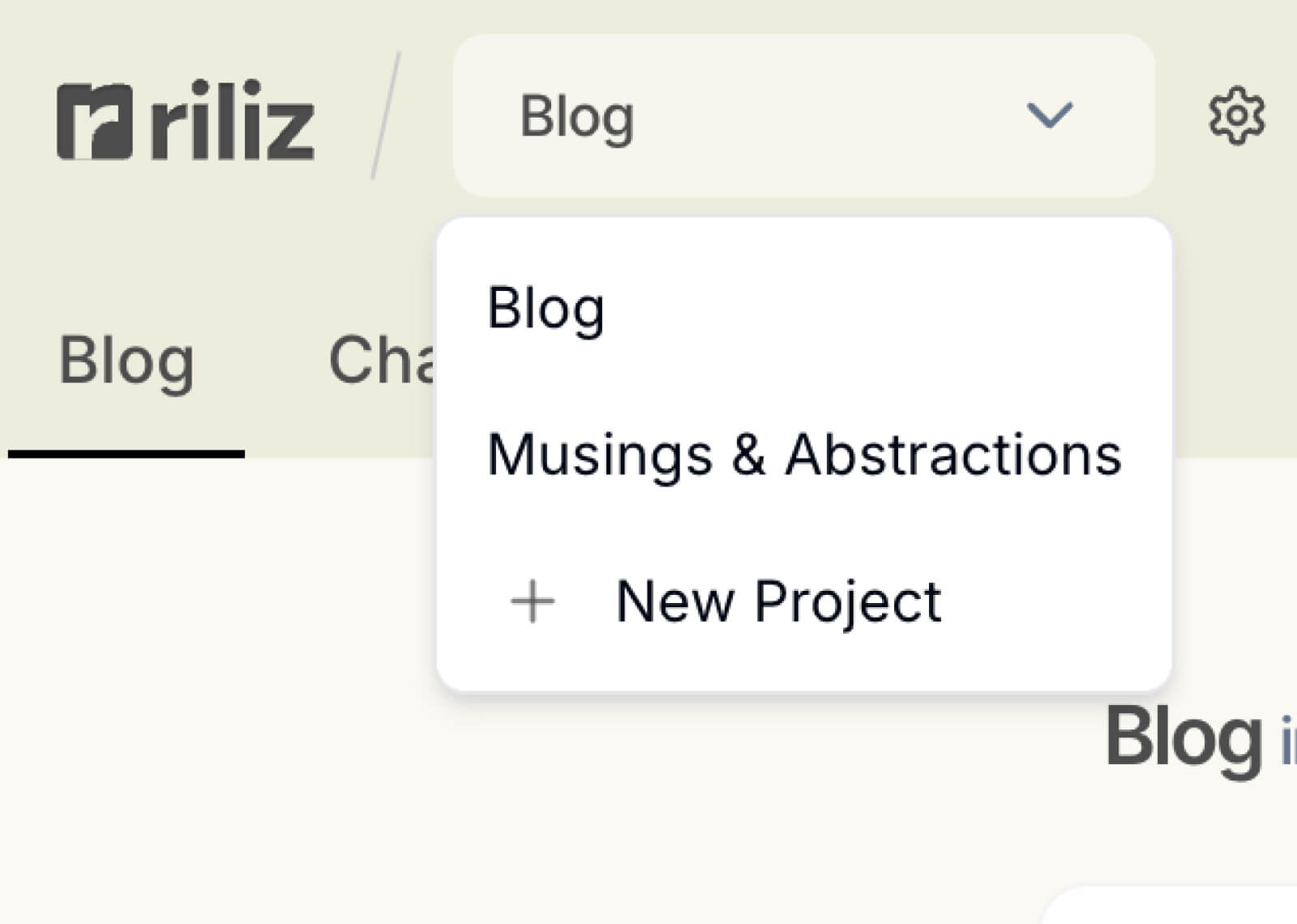This screenshot has width=1297, height=924.
Task: Click the slash divider beside the logo
Action: point(386,115)
